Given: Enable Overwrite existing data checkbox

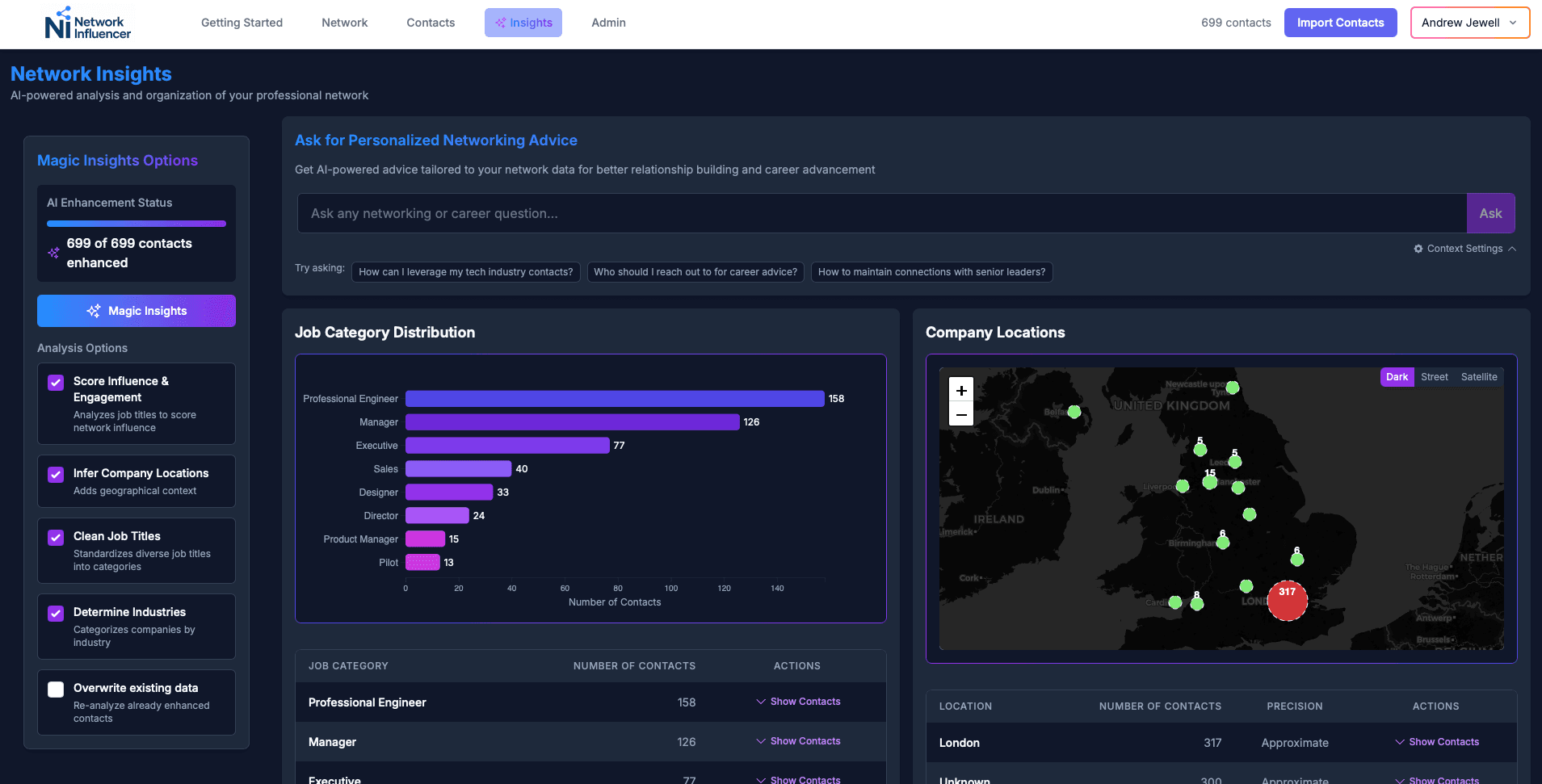Looking at the screenshot, I should [56, 690].
